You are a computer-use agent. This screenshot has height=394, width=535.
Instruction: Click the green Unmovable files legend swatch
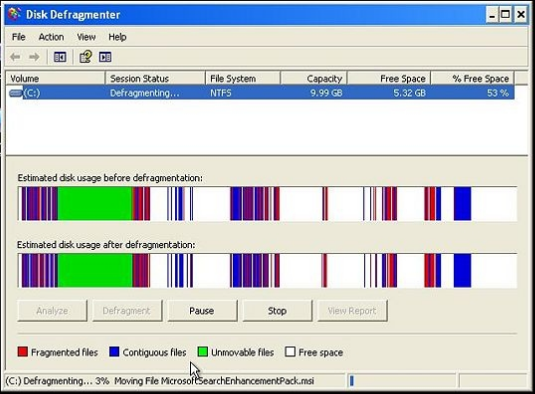coord(203,352)
